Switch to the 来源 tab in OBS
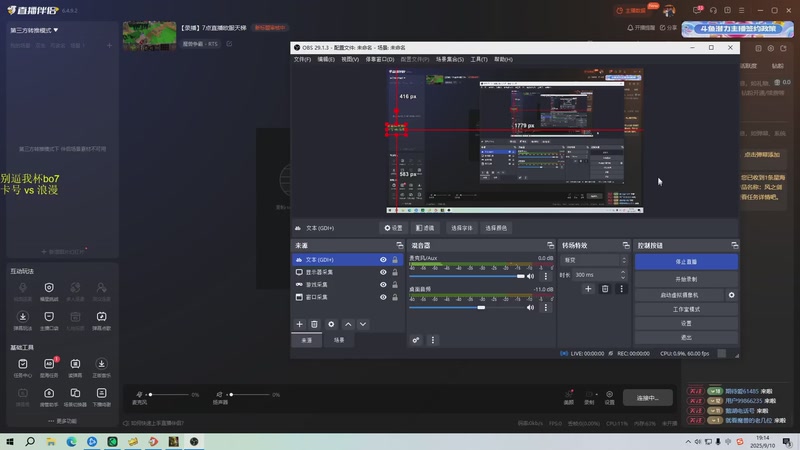The width and height of the screenshot is (800, 450). pos(307,340)
